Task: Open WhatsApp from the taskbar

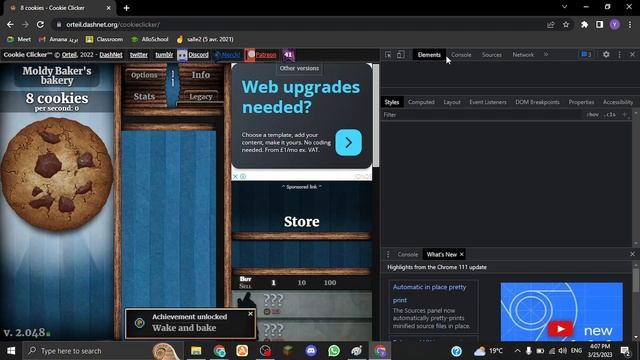Action: 334,351
